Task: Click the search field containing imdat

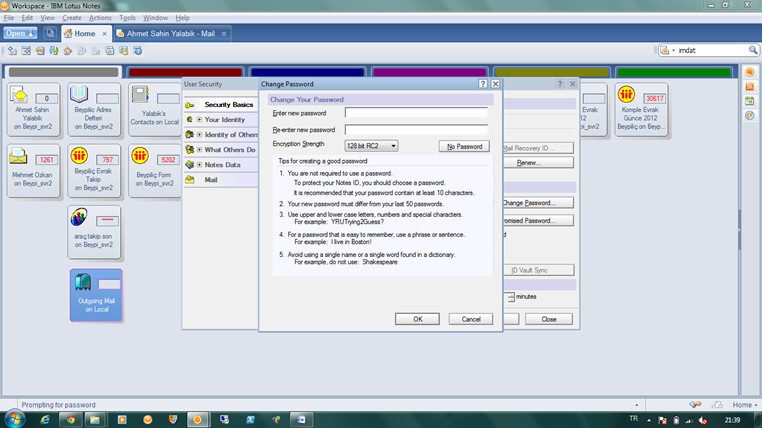Action: [x=711, y=50]
